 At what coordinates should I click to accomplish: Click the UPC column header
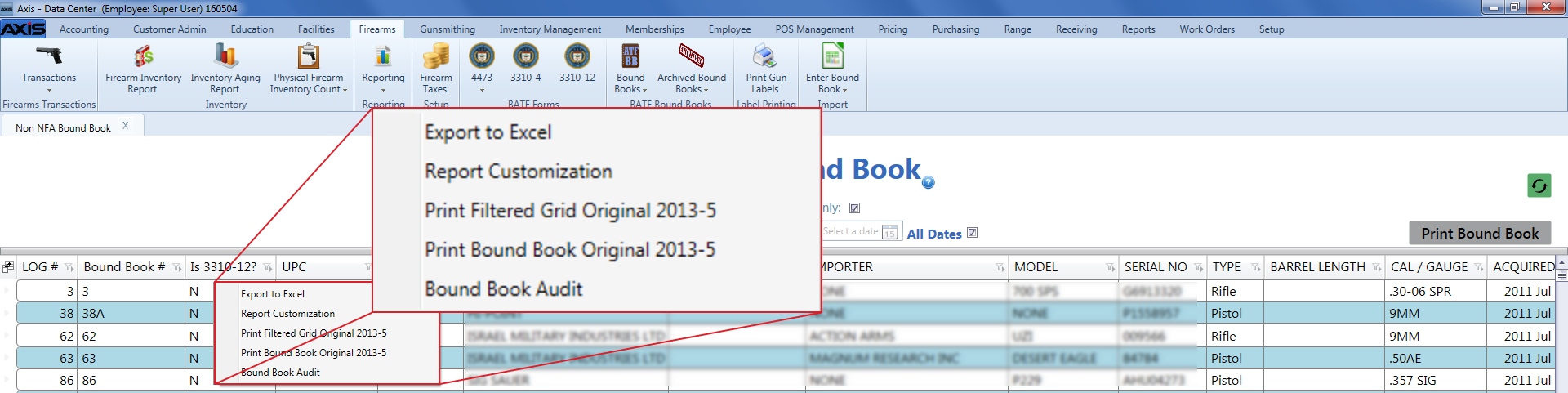(x=325, y=267)
